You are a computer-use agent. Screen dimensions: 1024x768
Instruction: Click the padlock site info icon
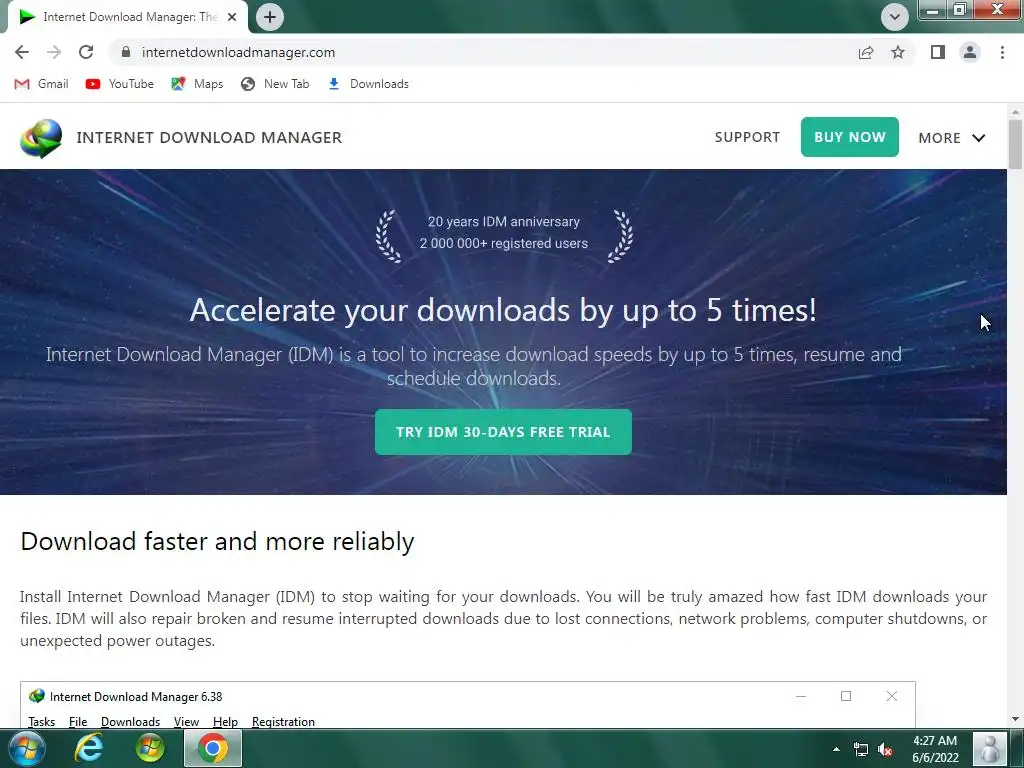126,52
